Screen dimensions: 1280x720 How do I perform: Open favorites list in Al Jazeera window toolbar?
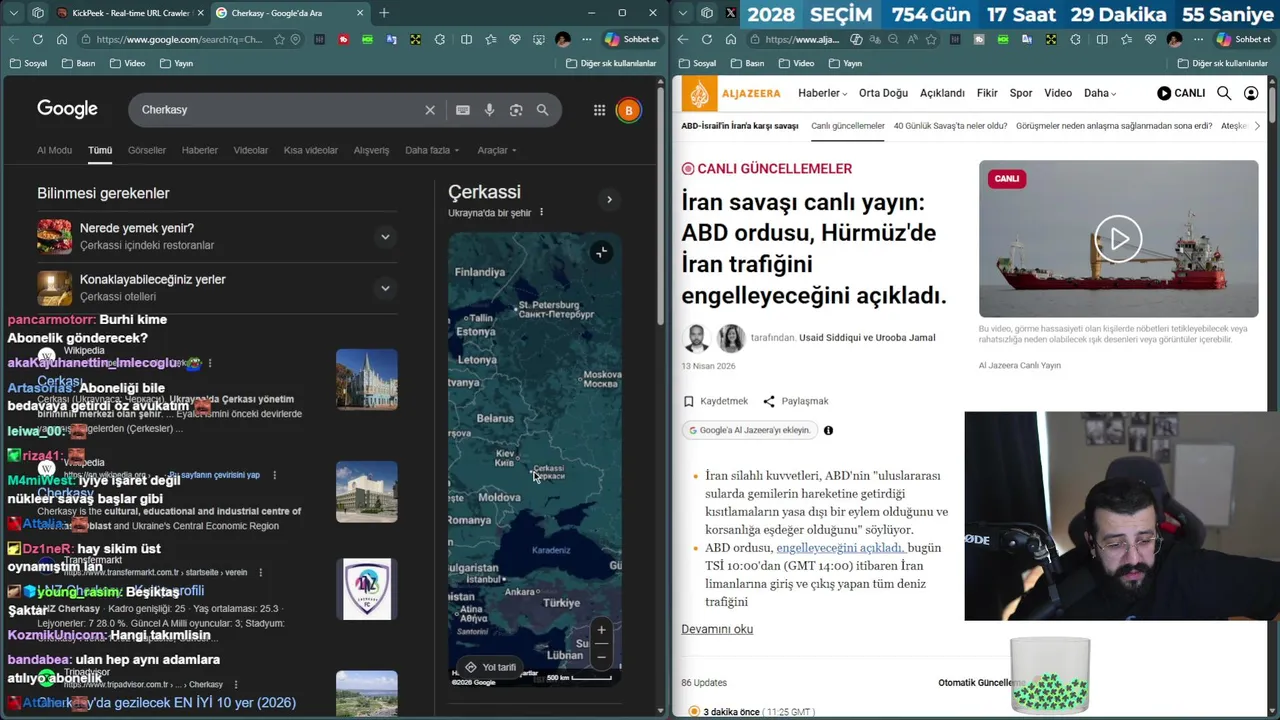[1126, 39]
